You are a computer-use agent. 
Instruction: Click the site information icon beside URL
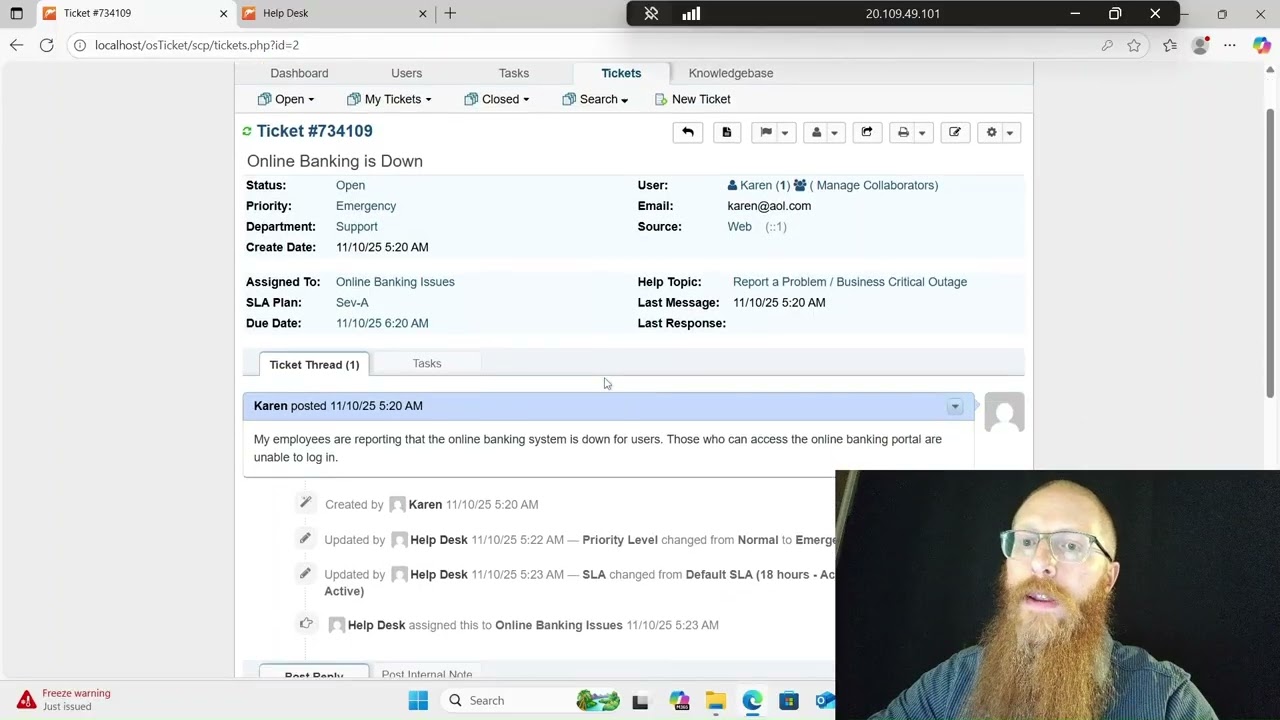coord(79,45)
